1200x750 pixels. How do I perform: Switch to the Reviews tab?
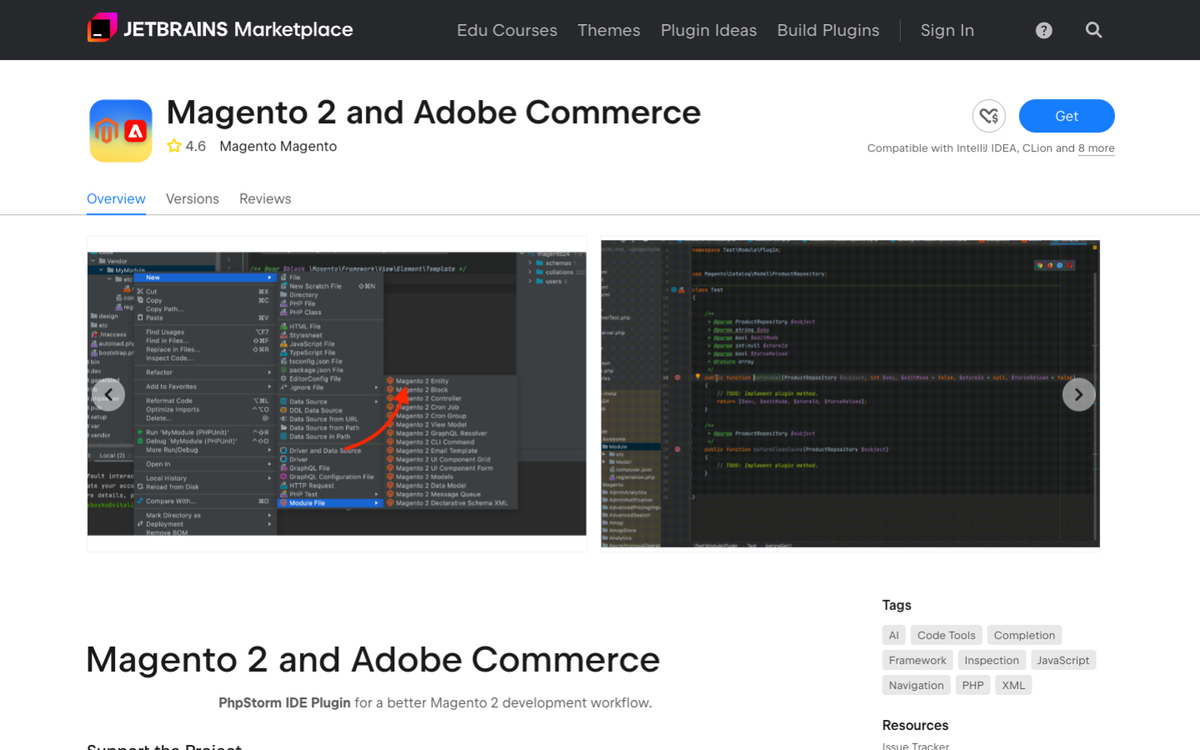[x=265, y=199]
